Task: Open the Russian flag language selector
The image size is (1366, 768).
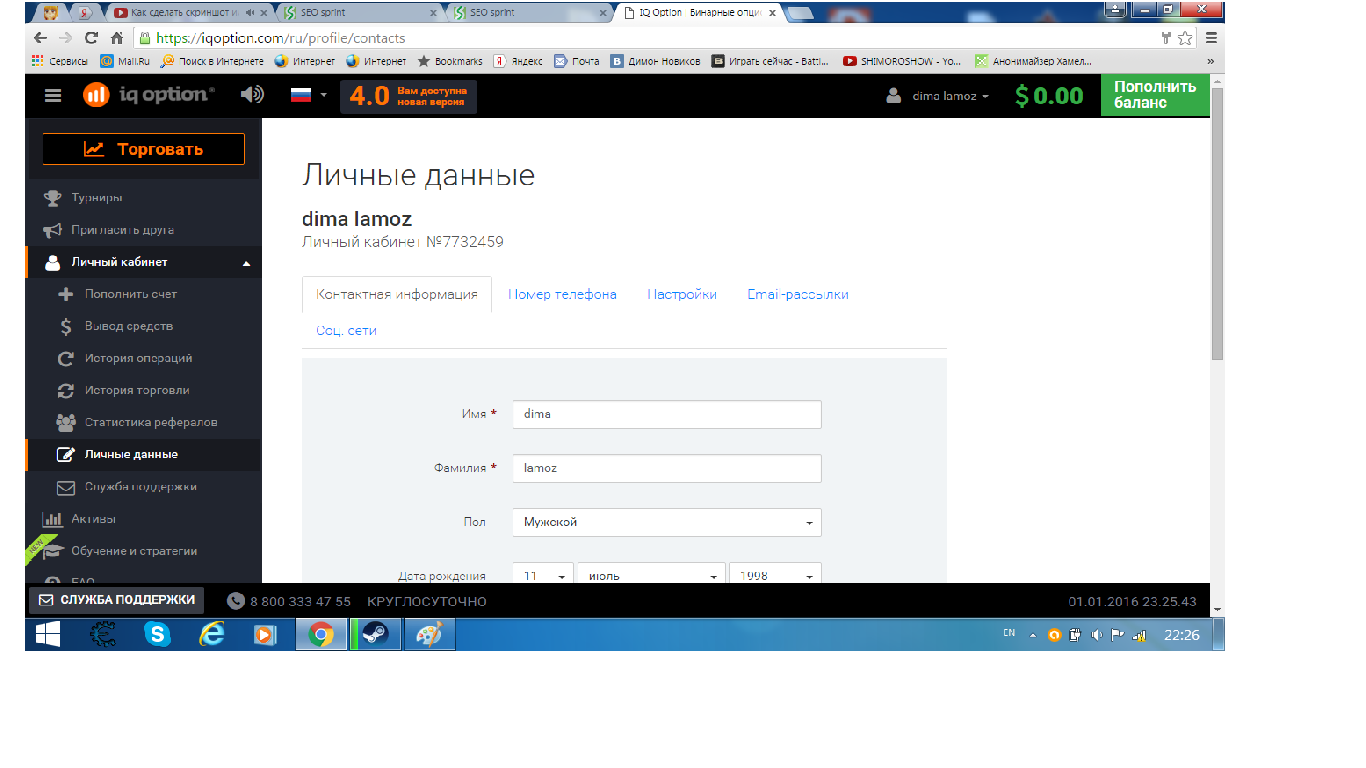Action: [308, 95]
